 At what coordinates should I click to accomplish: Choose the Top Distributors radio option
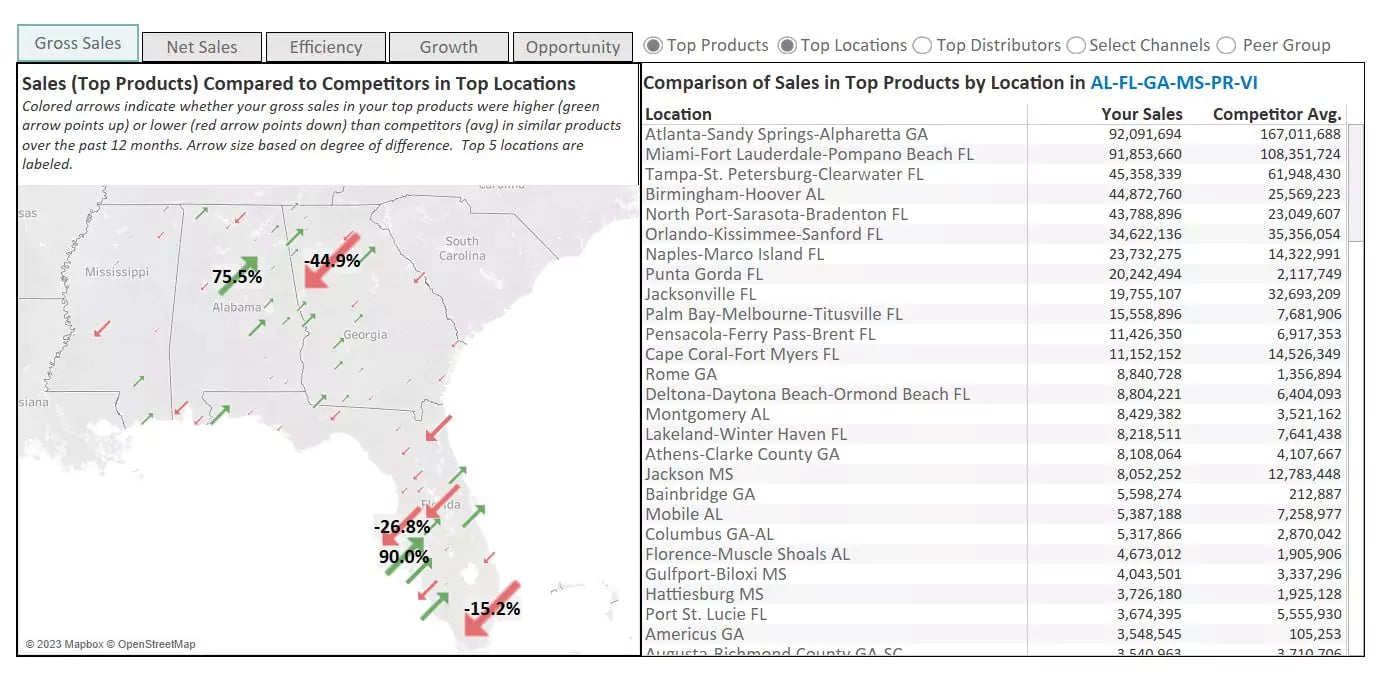coord(922,45)
